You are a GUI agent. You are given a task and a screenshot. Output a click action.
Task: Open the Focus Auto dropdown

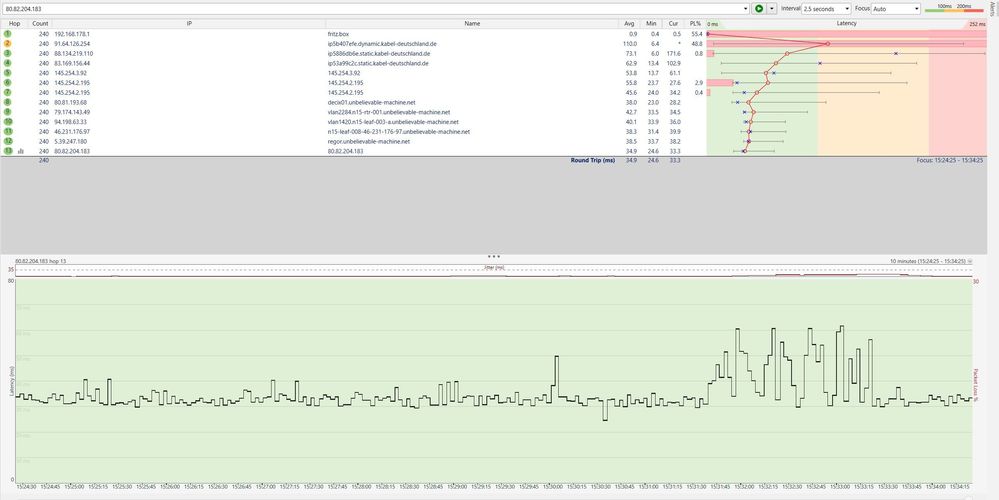[896, 9]
